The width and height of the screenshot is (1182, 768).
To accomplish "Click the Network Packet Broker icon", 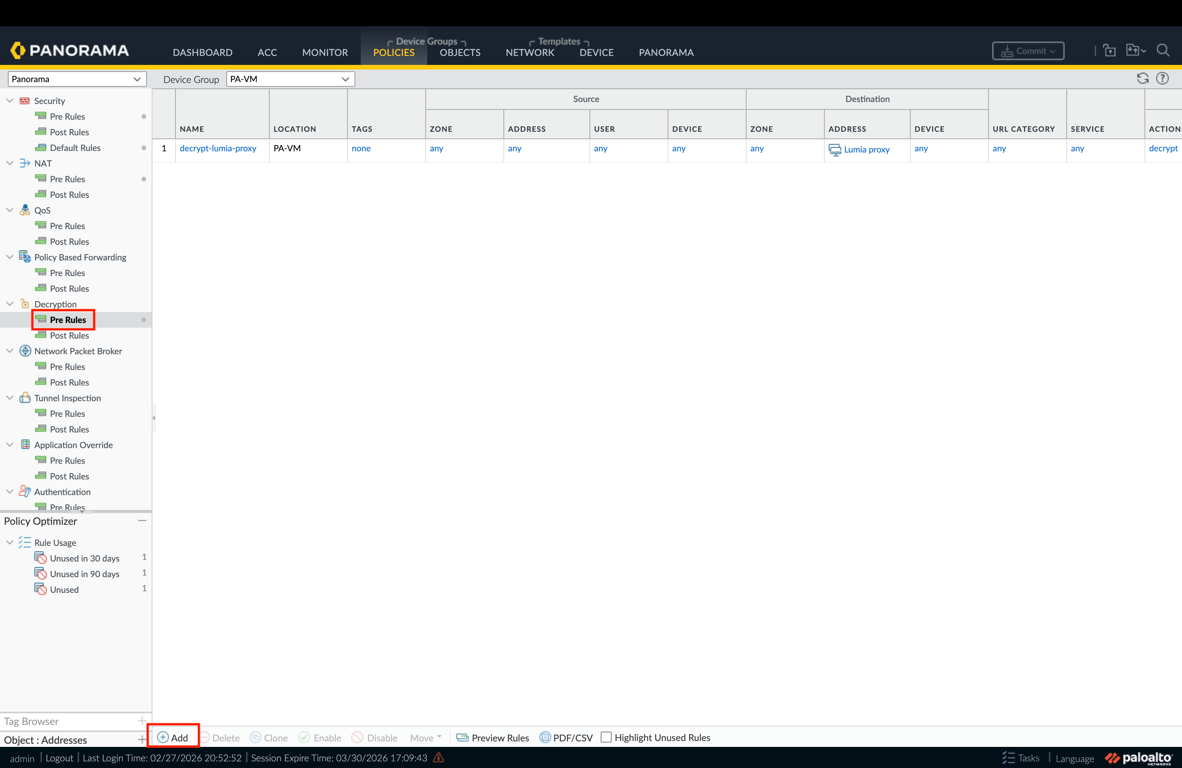I will coord(25,350).
